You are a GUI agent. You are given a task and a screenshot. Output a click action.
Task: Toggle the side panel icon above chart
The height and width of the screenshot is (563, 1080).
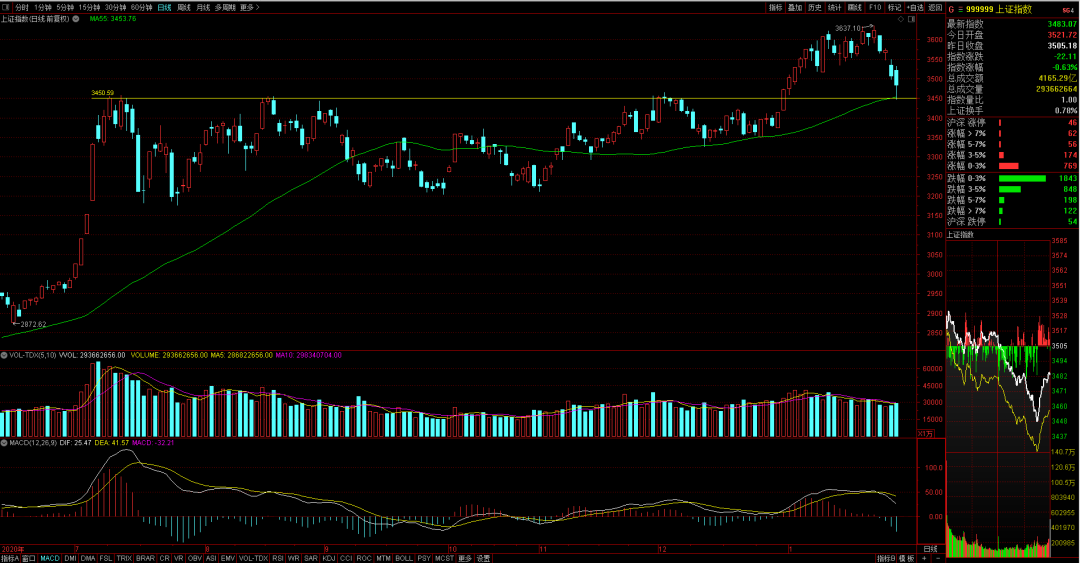click(x=911, y=19)
